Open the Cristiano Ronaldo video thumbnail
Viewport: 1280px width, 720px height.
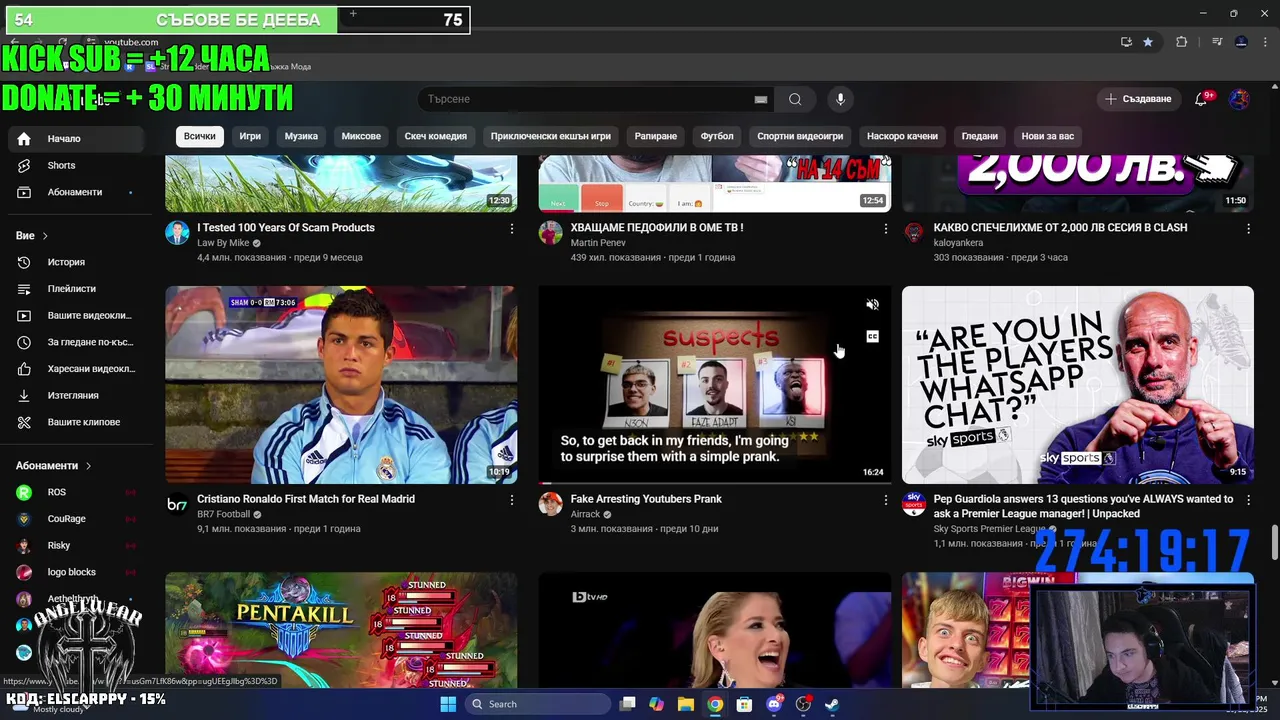[x=341, y=385]
